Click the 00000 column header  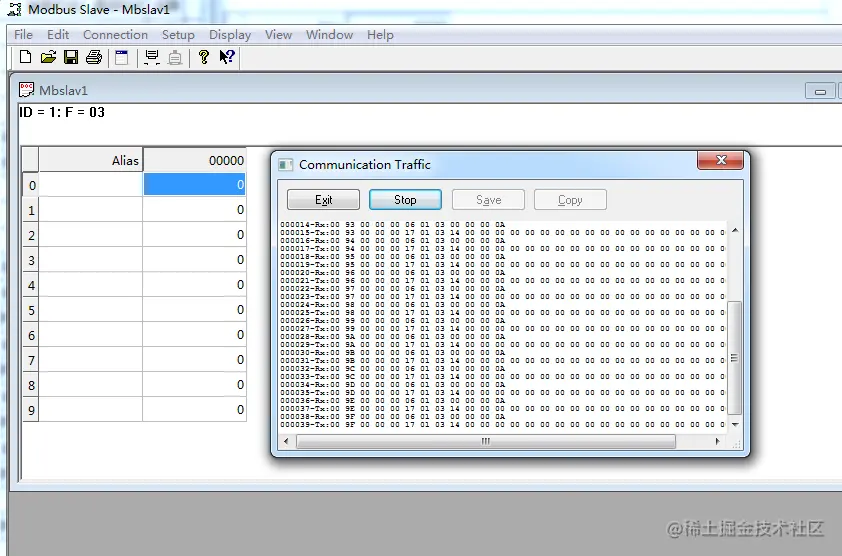194,160
